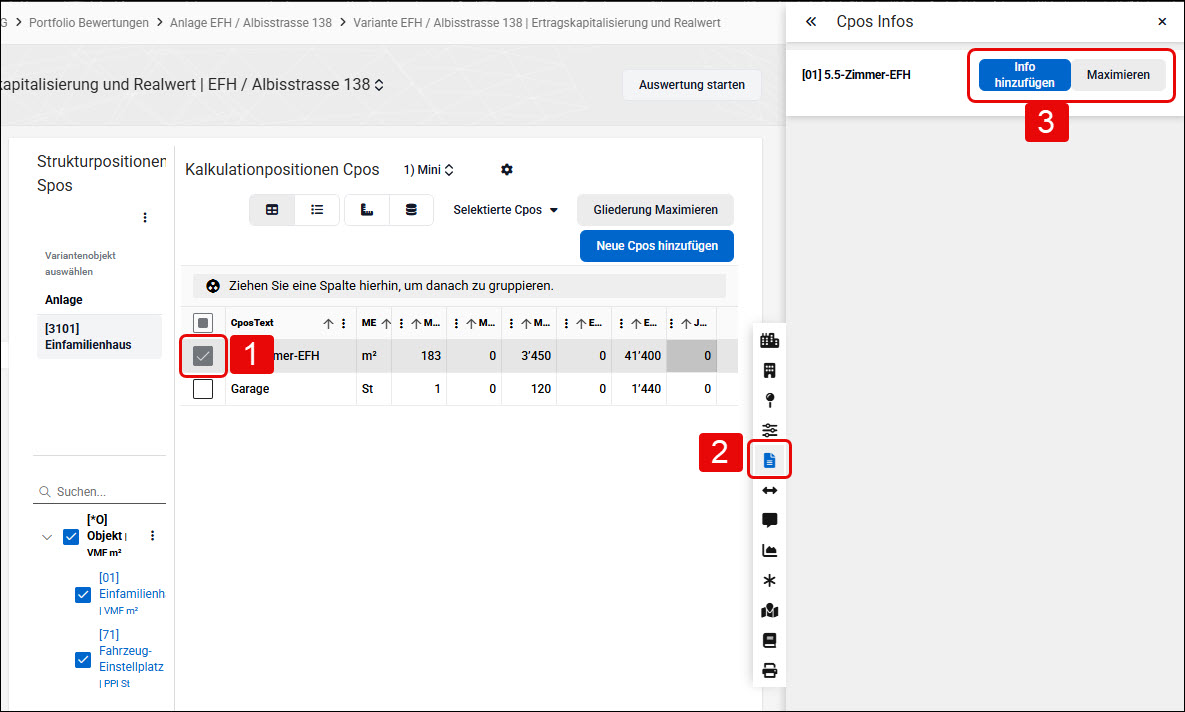The width and height of the screenshot is (1185, 712).
Task: Uncheck the 5.5-Zimmer-EFH row checkbox
Action: click(x=203, y=356)
